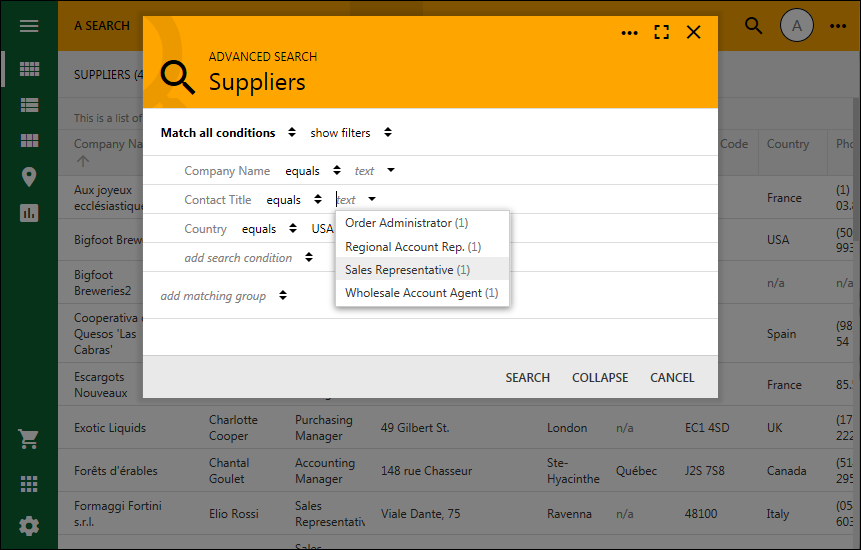Open the map location view
This screenshot has width=861, height=550.
(x=29, y=177)
